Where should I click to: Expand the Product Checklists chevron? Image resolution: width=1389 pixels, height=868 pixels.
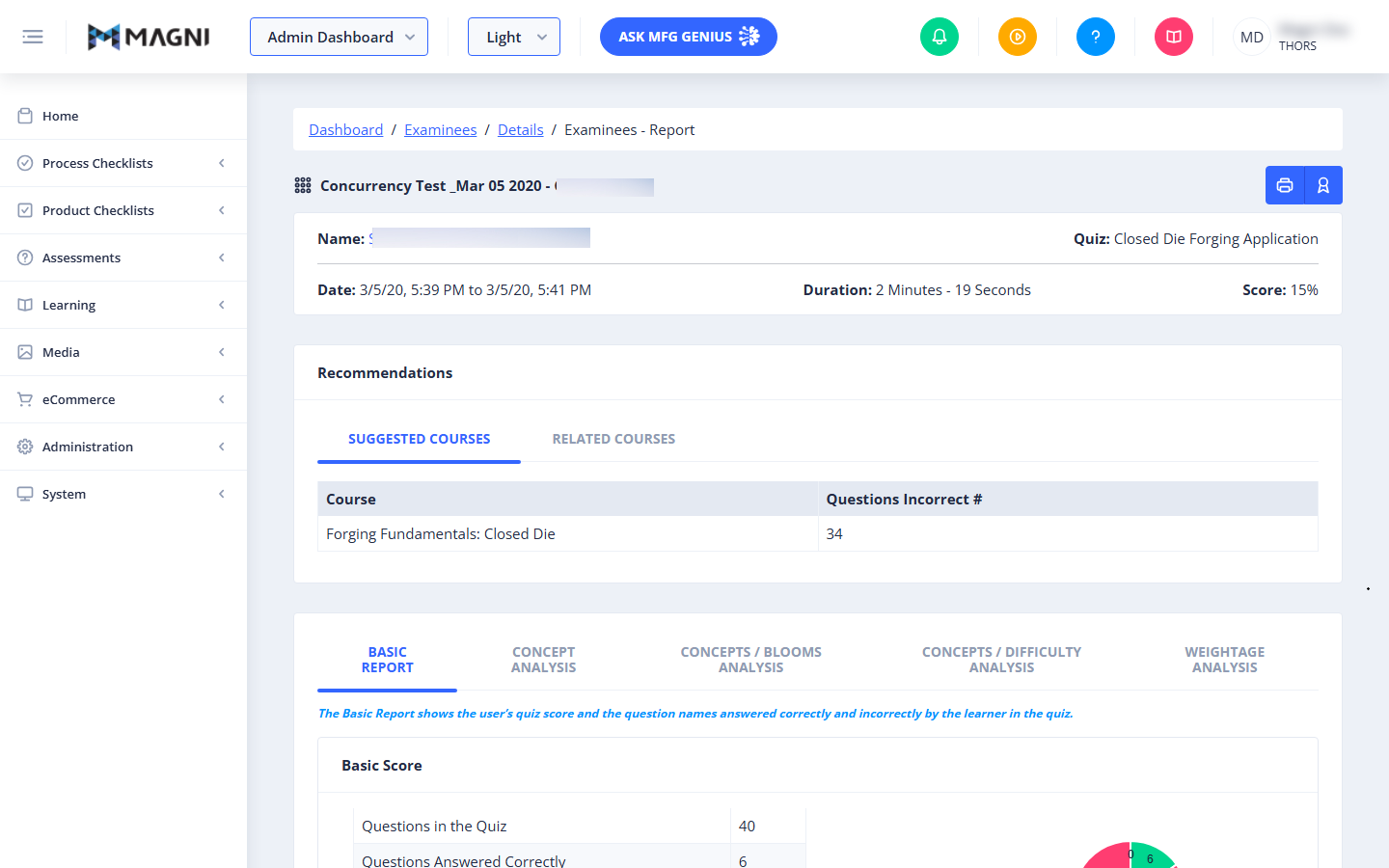[x=222, y=210]
